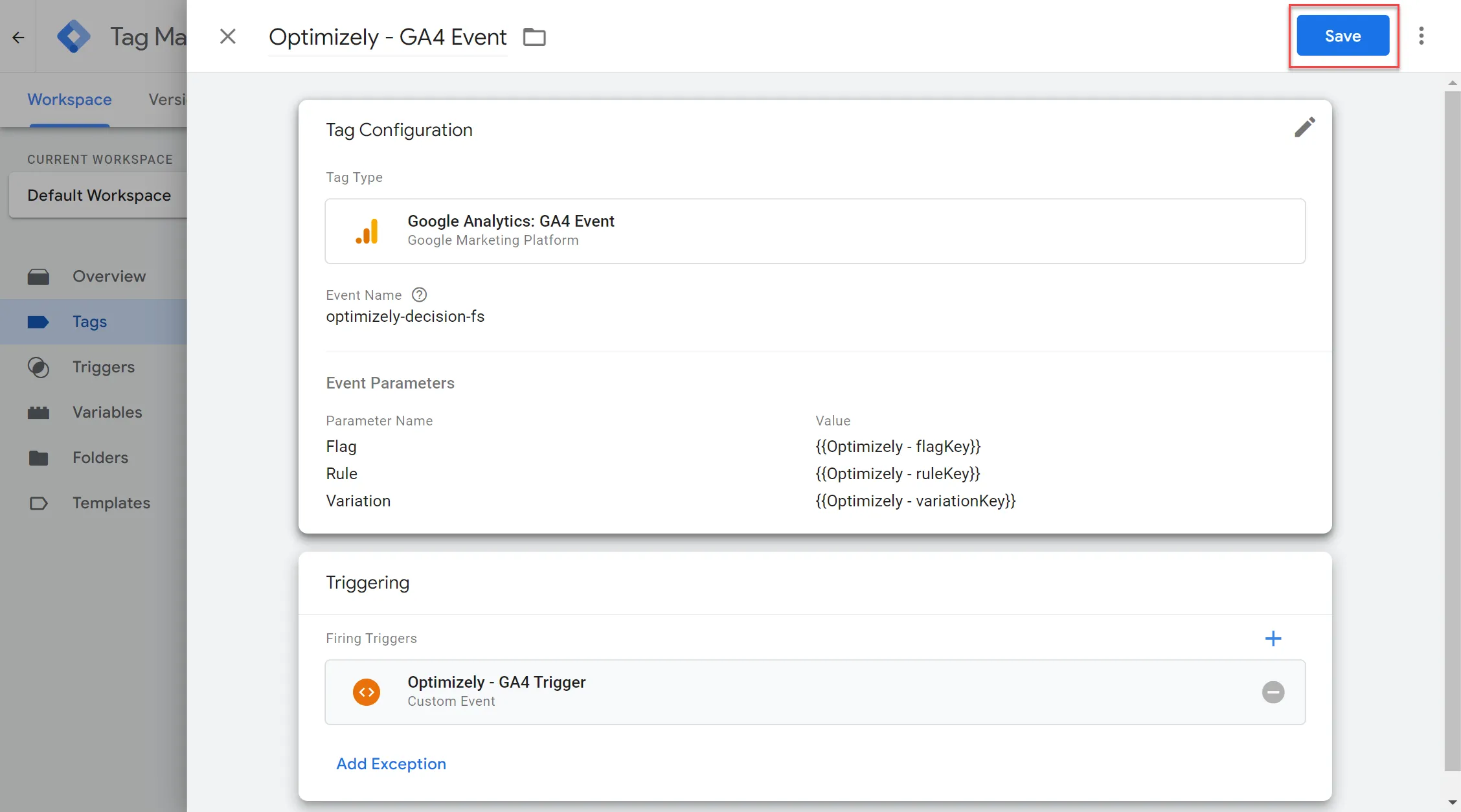Click the scrollbar up arrow
This screenshot has width=1461, height=812.
pyautogui.click(x=1453, y=83)
